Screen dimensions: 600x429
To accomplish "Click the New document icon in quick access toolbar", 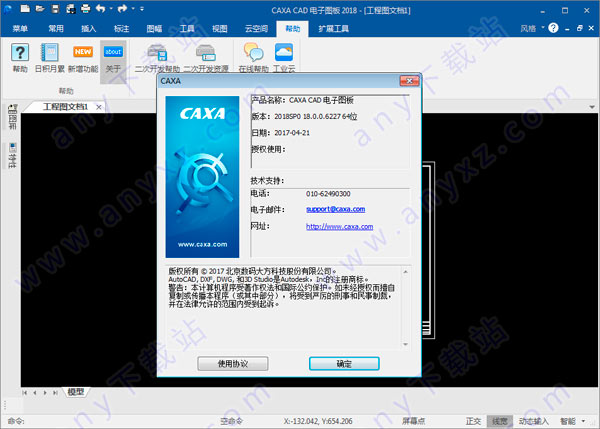I will [x=25, y=8].
